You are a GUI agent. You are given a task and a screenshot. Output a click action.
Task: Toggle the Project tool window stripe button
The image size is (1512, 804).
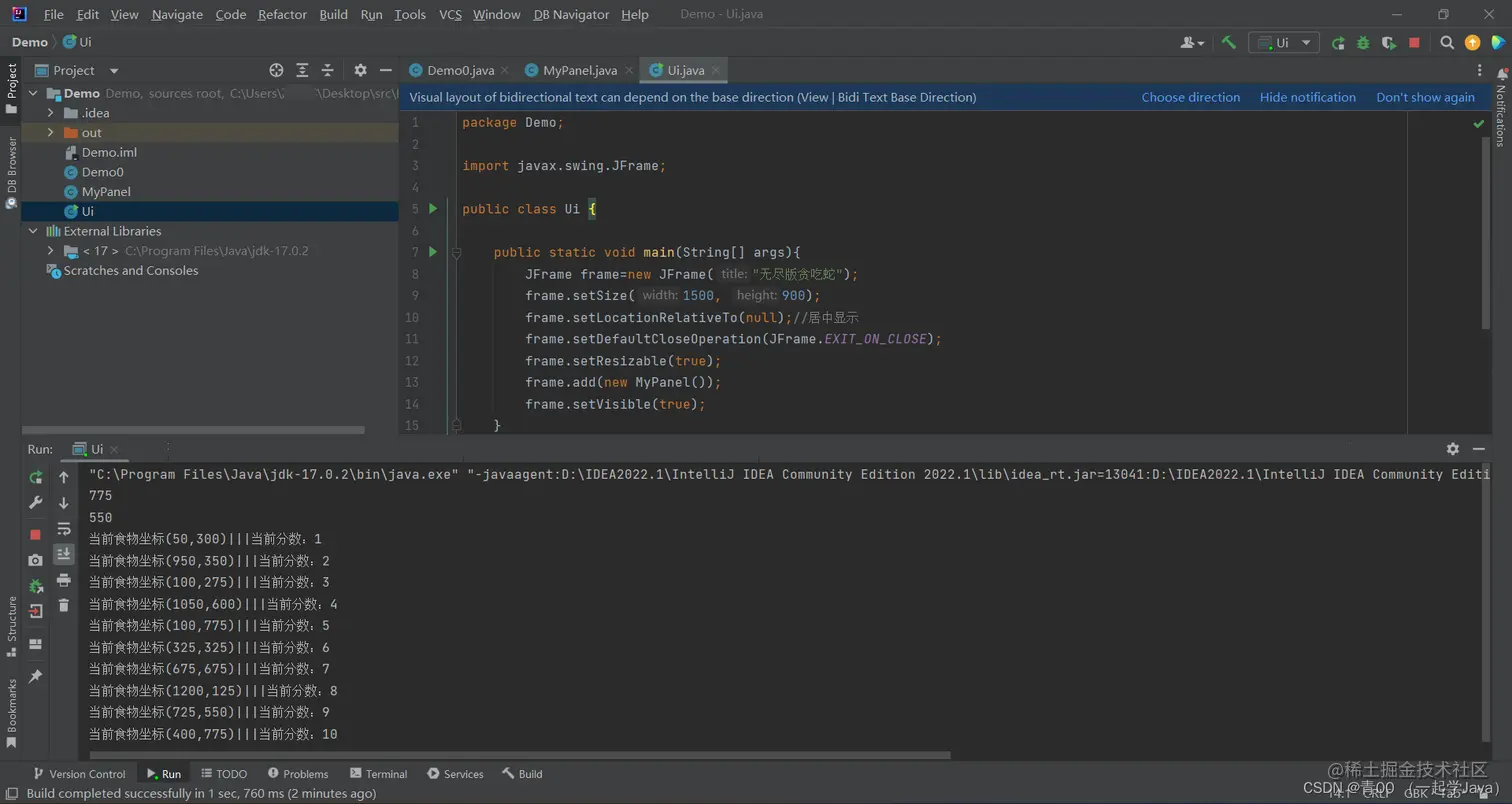pyautogui.click(x=11, y=88)
